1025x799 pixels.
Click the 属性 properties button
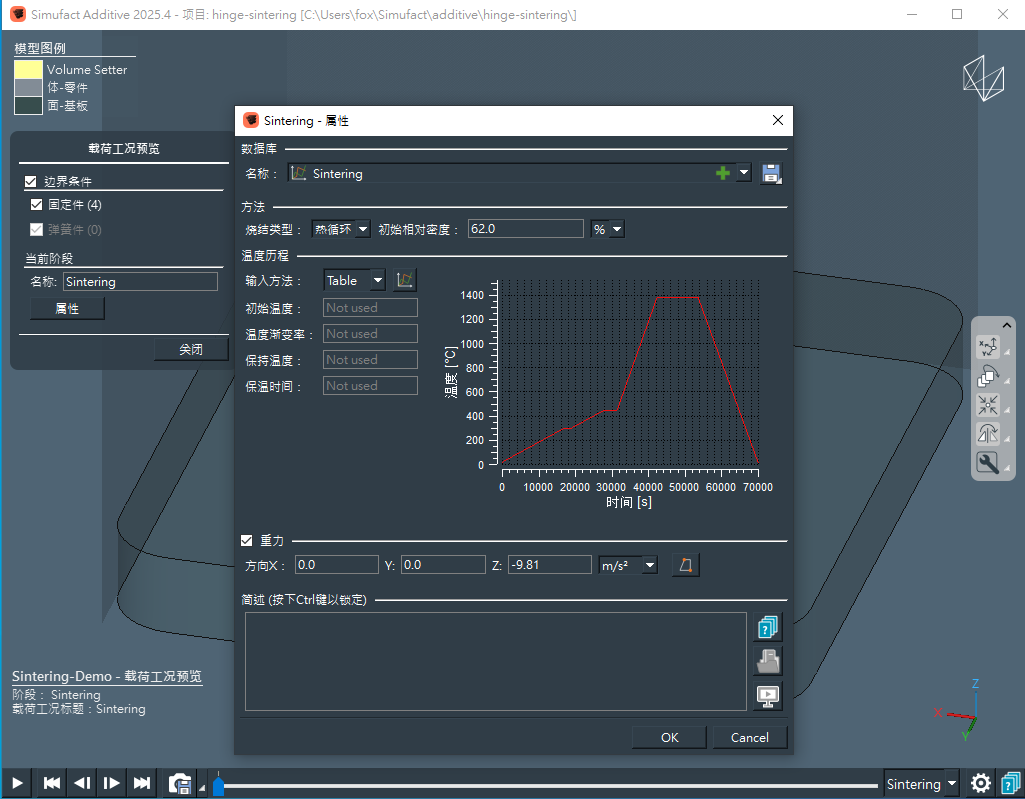tap(67, 309)
